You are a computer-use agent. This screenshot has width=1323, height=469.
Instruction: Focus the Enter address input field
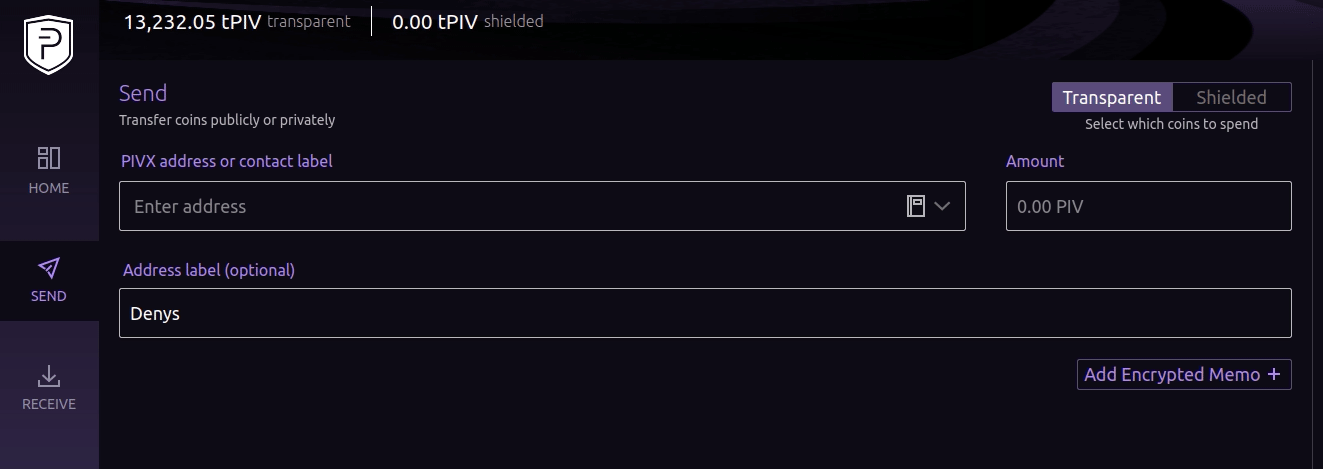tap(510, 206)
